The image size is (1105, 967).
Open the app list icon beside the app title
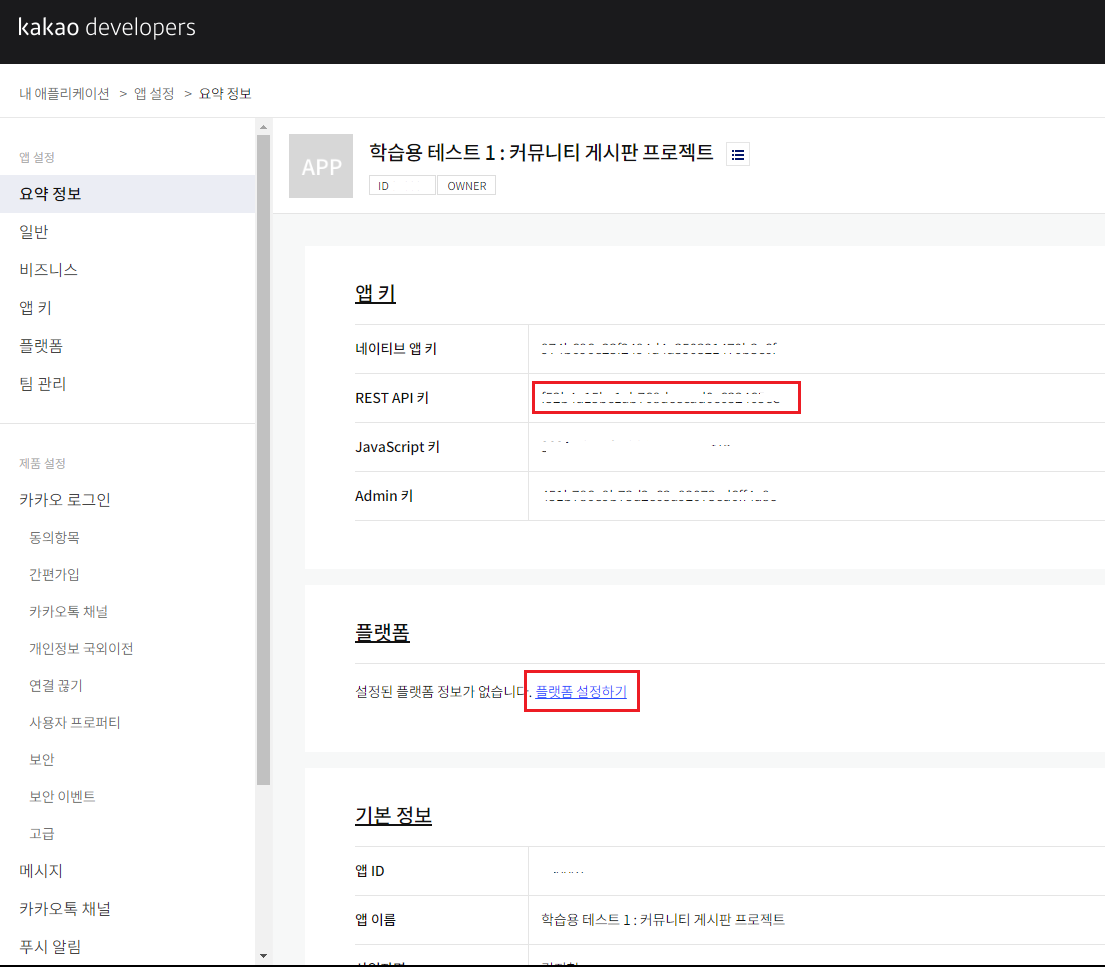(738, 154)
